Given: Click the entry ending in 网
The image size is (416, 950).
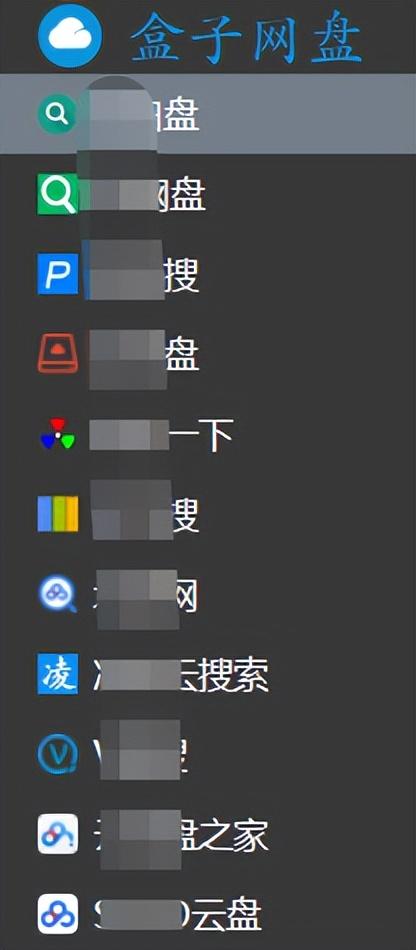Looking at the screenshot, I should coord(208,594).
